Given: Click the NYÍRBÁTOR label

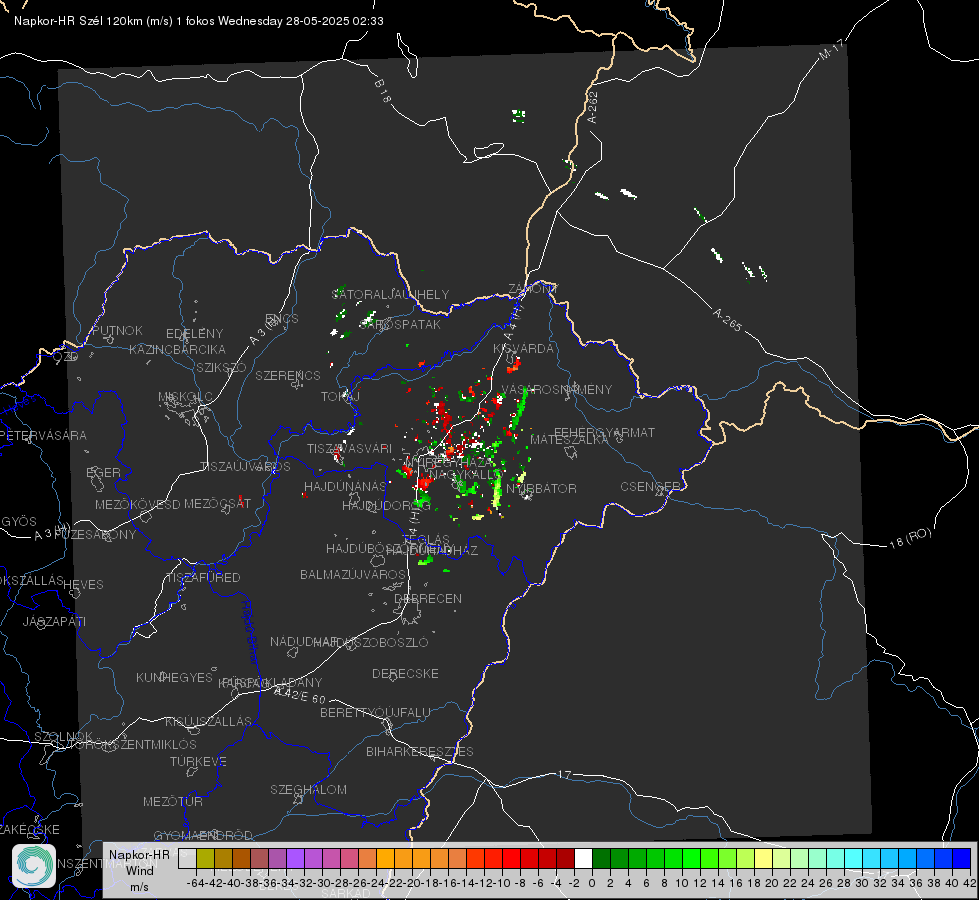Looking at the screenshot, I should [x=541, y=488].
